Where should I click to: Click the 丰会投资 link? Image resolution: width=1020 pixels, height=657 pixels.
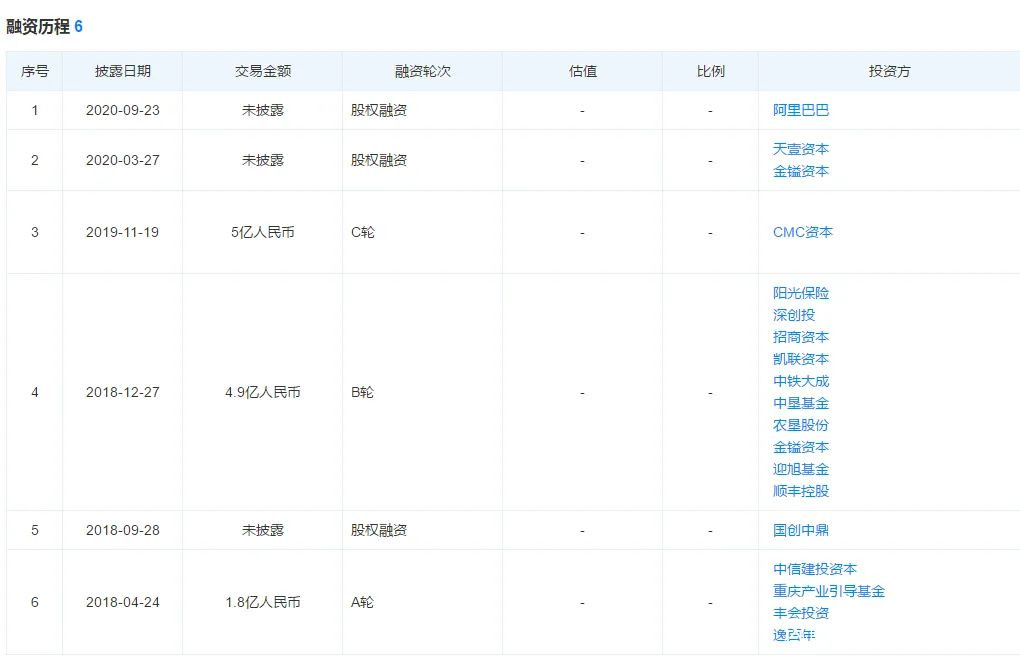pyautogui.click(x=801, y=613)
